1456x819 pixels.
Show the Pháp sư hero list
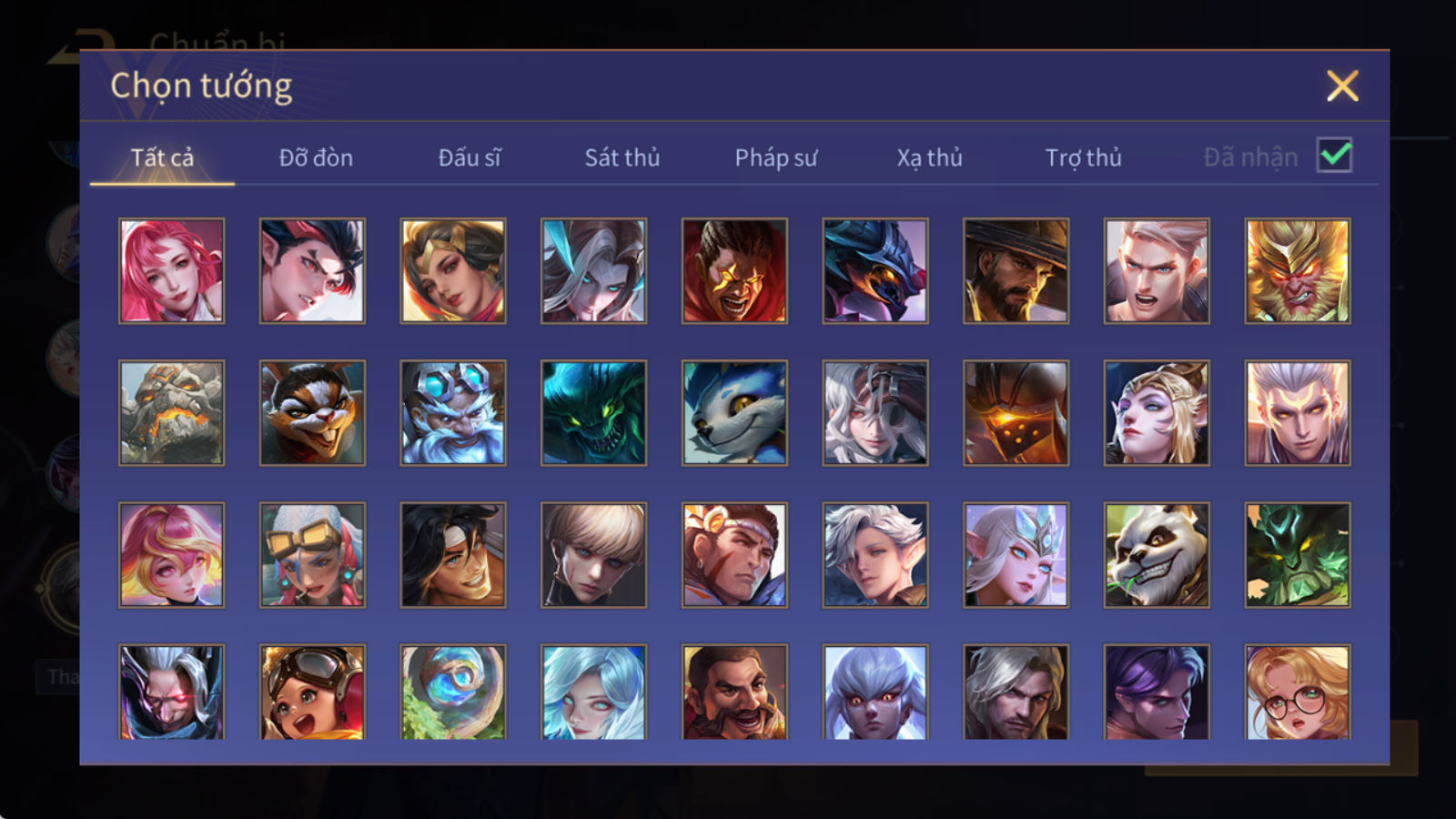coord(775,157)
